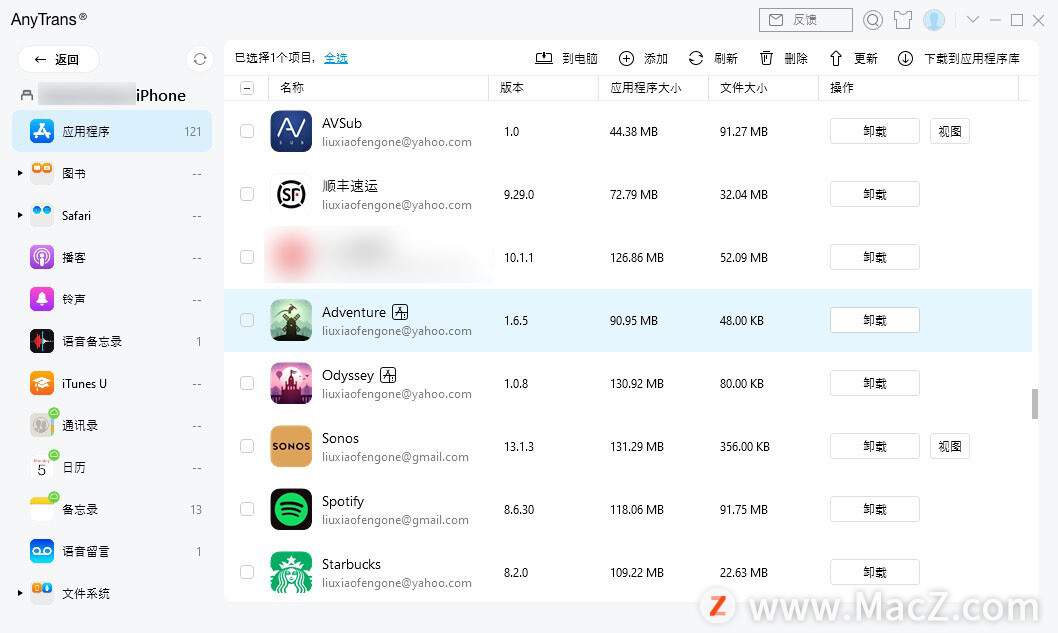Delete selected app with 删除

click(x=783, y=59)
